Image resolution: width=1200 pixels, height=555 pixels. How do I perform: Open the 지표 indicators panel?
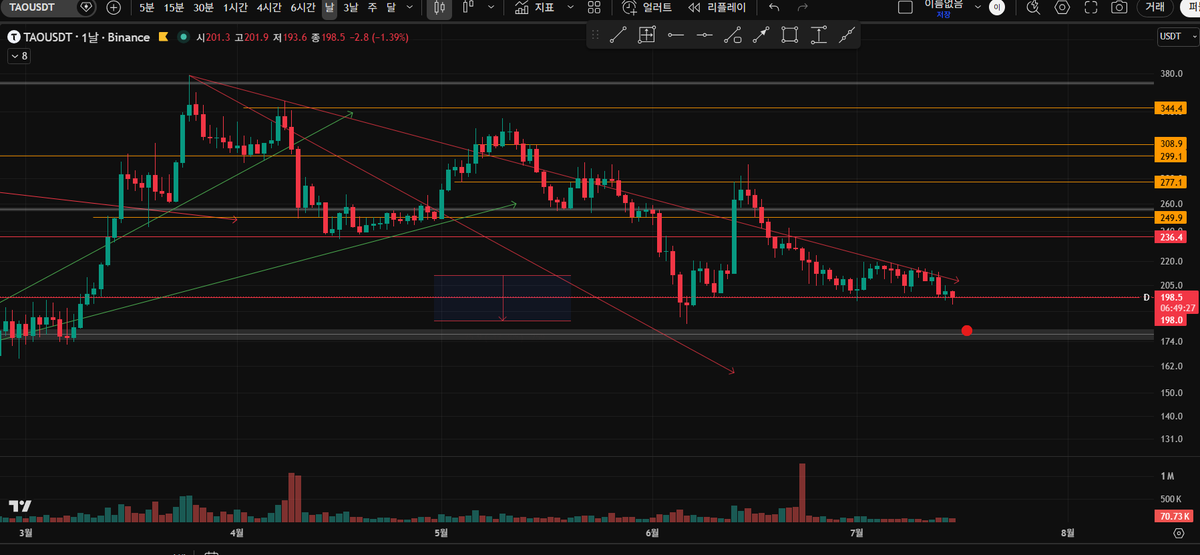535,7
